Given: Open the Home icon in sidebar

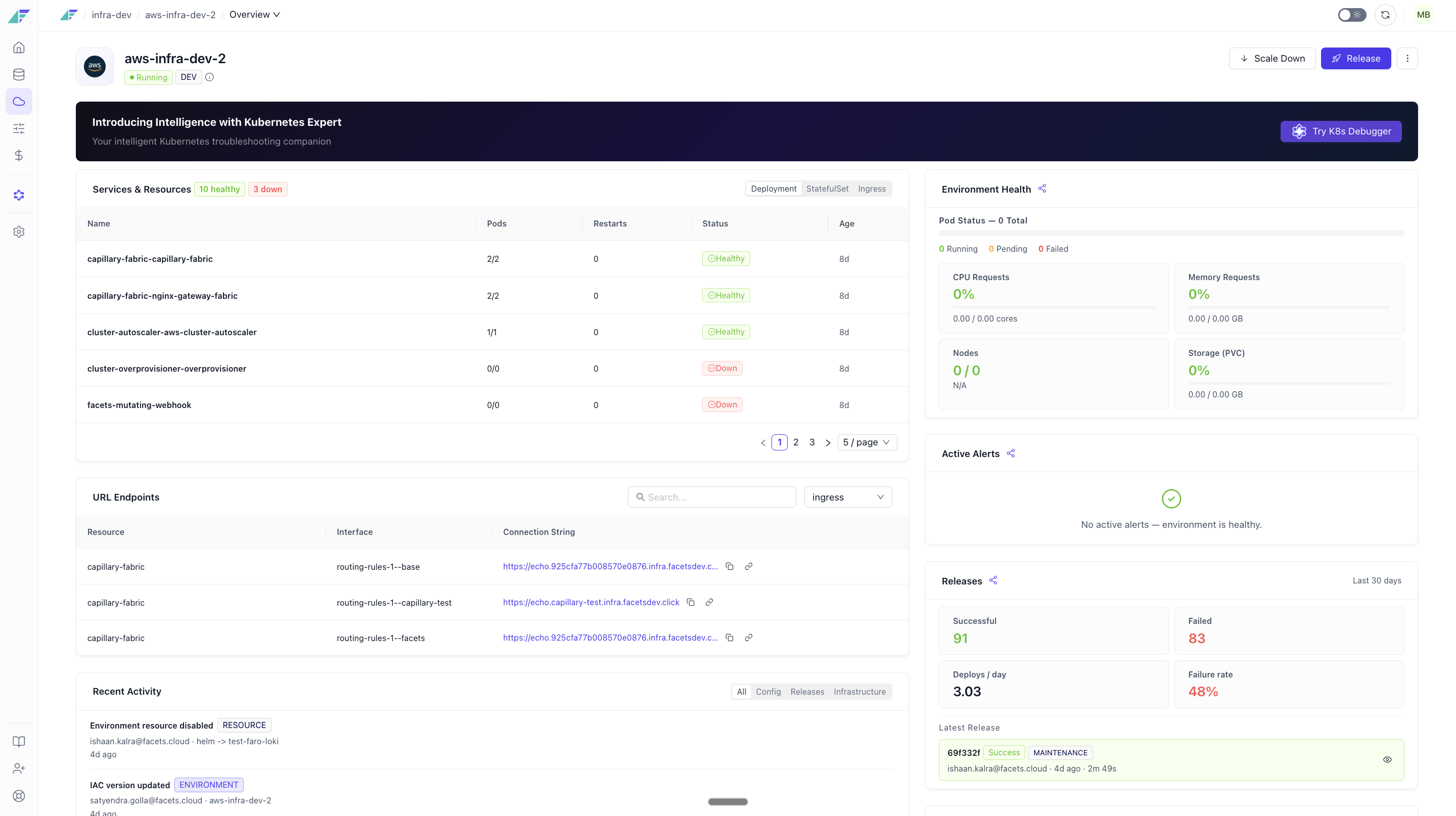Looking at the screenshot, I should pyautogui.click(x=19, y=48).
